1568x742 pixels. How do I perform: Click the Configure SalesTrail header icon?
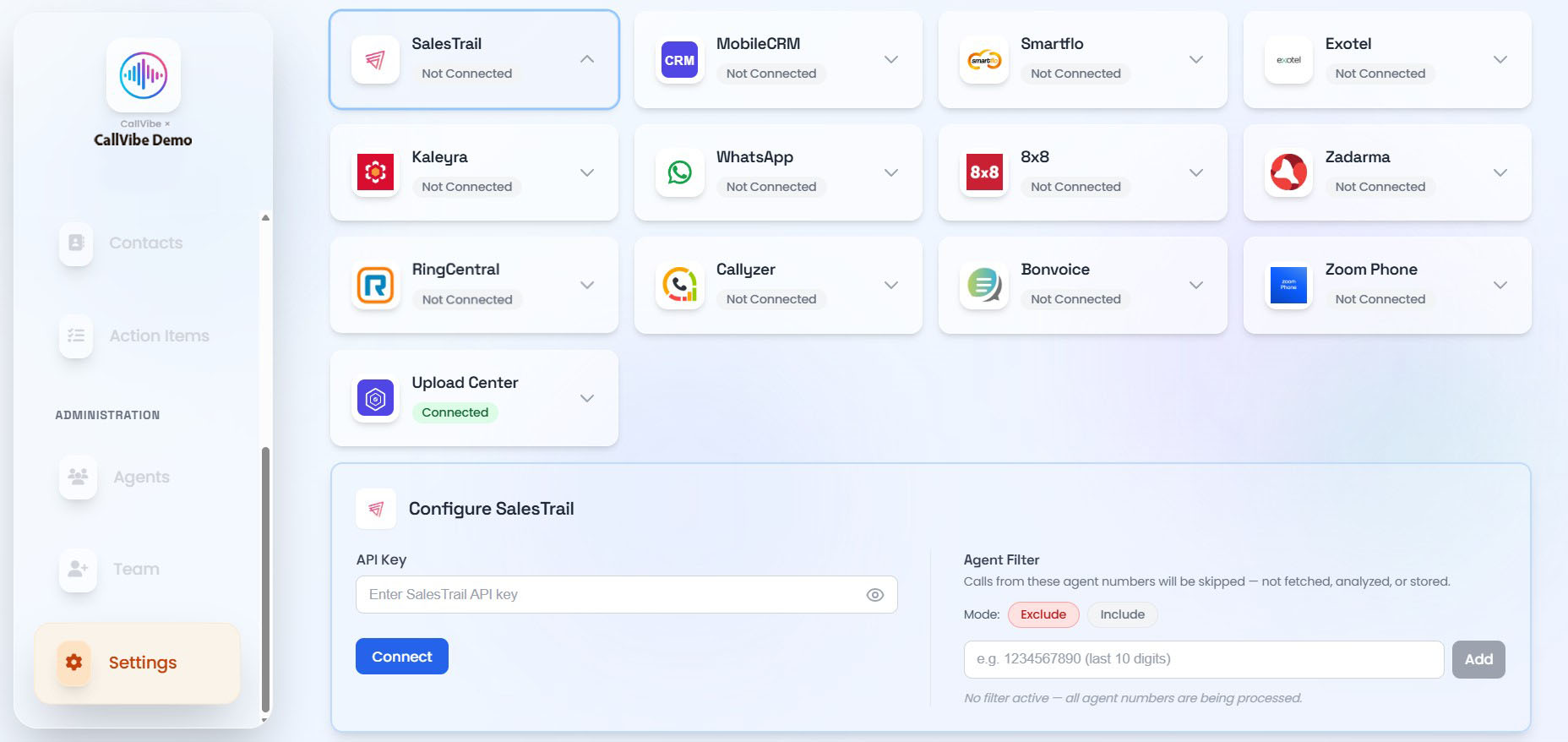click(x=376, y=509)
